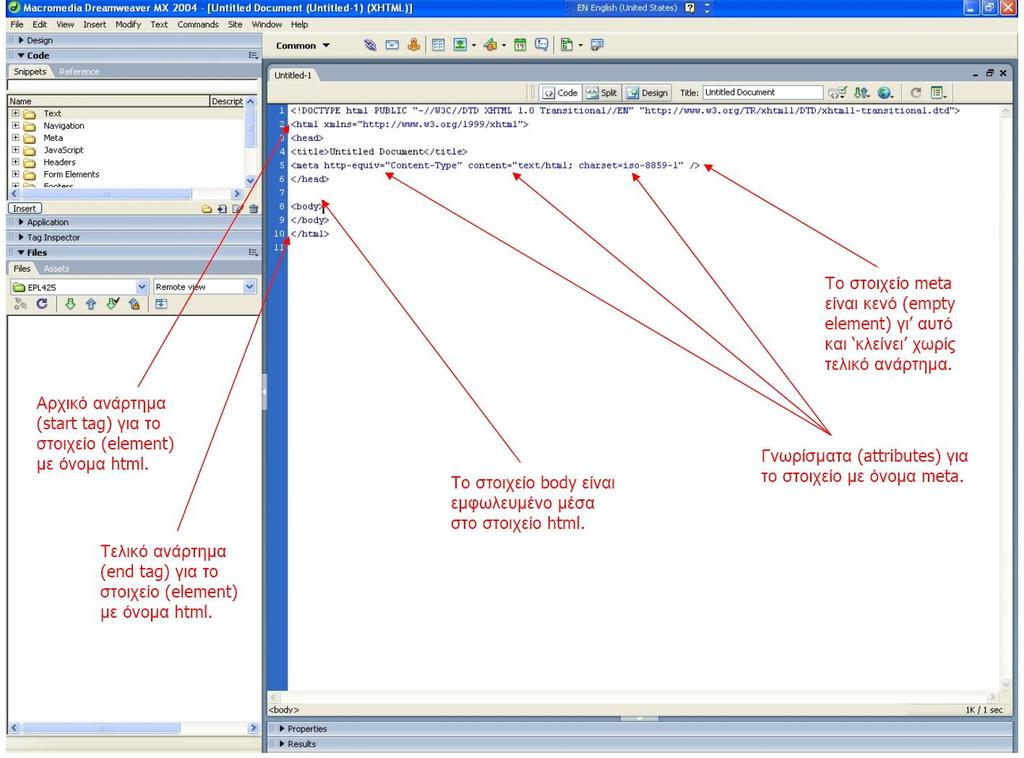Expand the Properties panel
Viewport: 1024px width, 758px height.
282,729
